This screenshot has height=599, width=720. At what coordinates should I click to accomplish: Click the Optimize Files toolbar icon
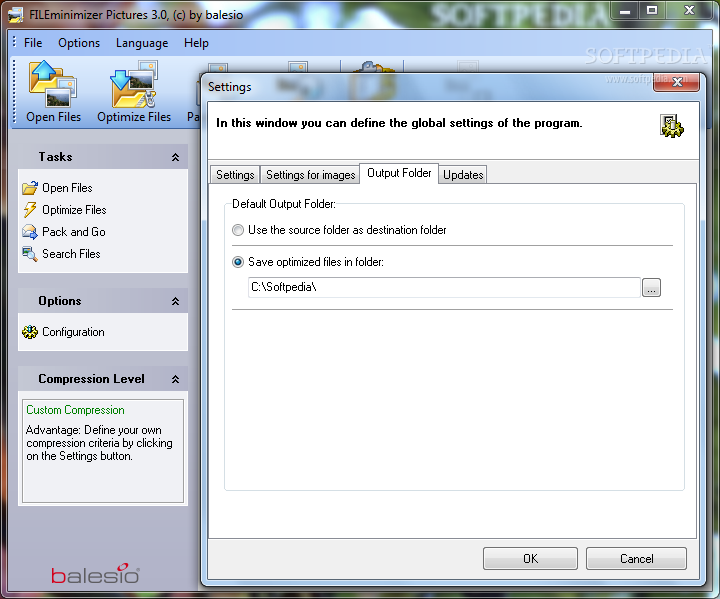tap(134, 84)
